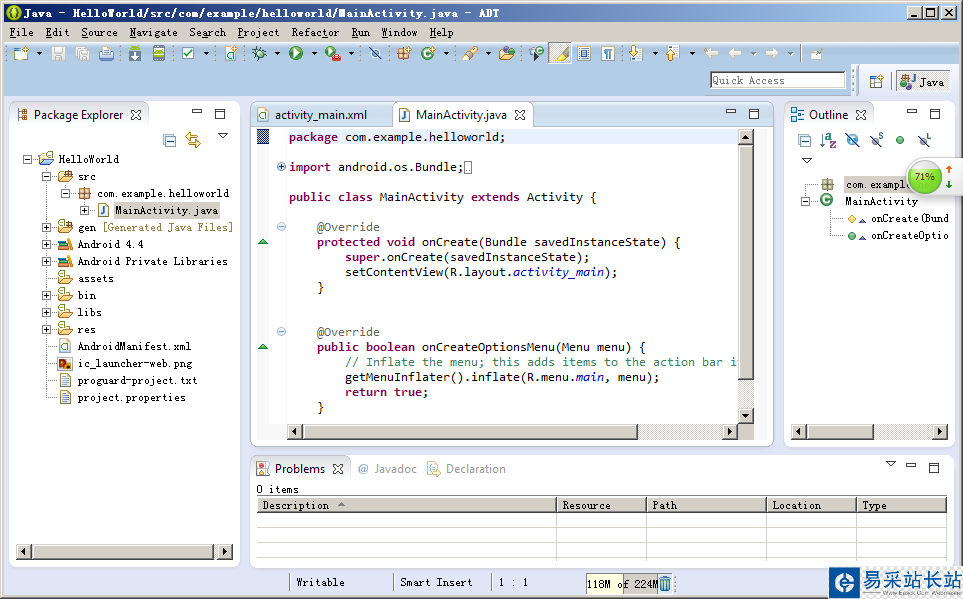Open the Refactor menu
This screenshot has width=963, height=599.
315,32
